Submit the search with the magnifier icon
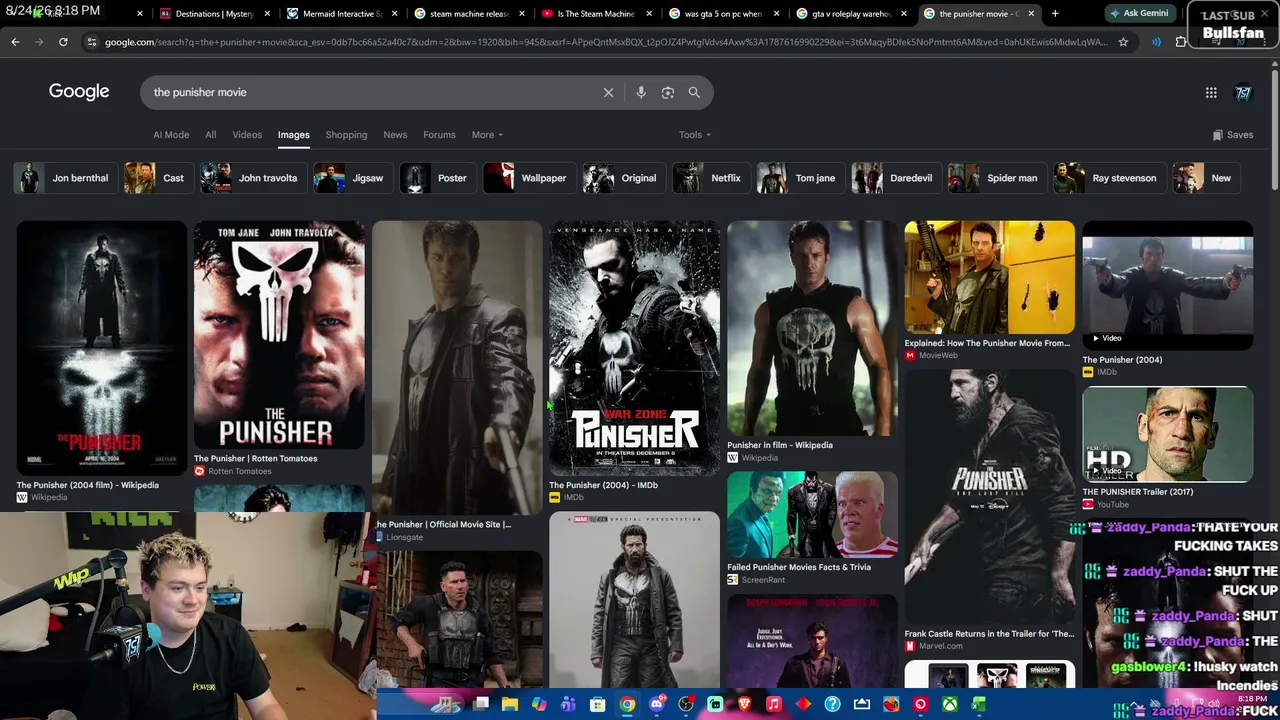The height and width of the screenshot is (720, 1280). 694,92
